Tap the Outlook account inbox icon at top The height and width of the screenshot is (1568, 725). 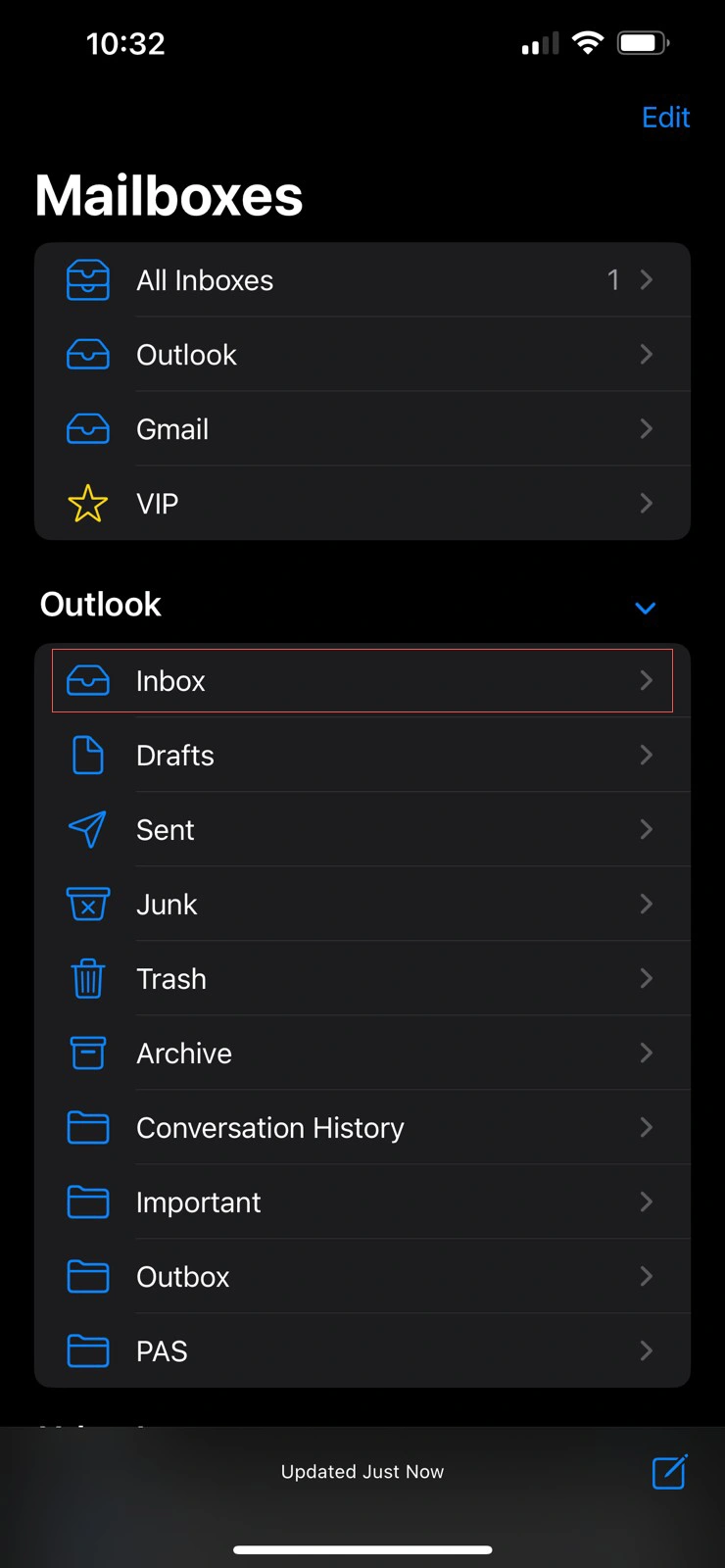coord(88,355)
